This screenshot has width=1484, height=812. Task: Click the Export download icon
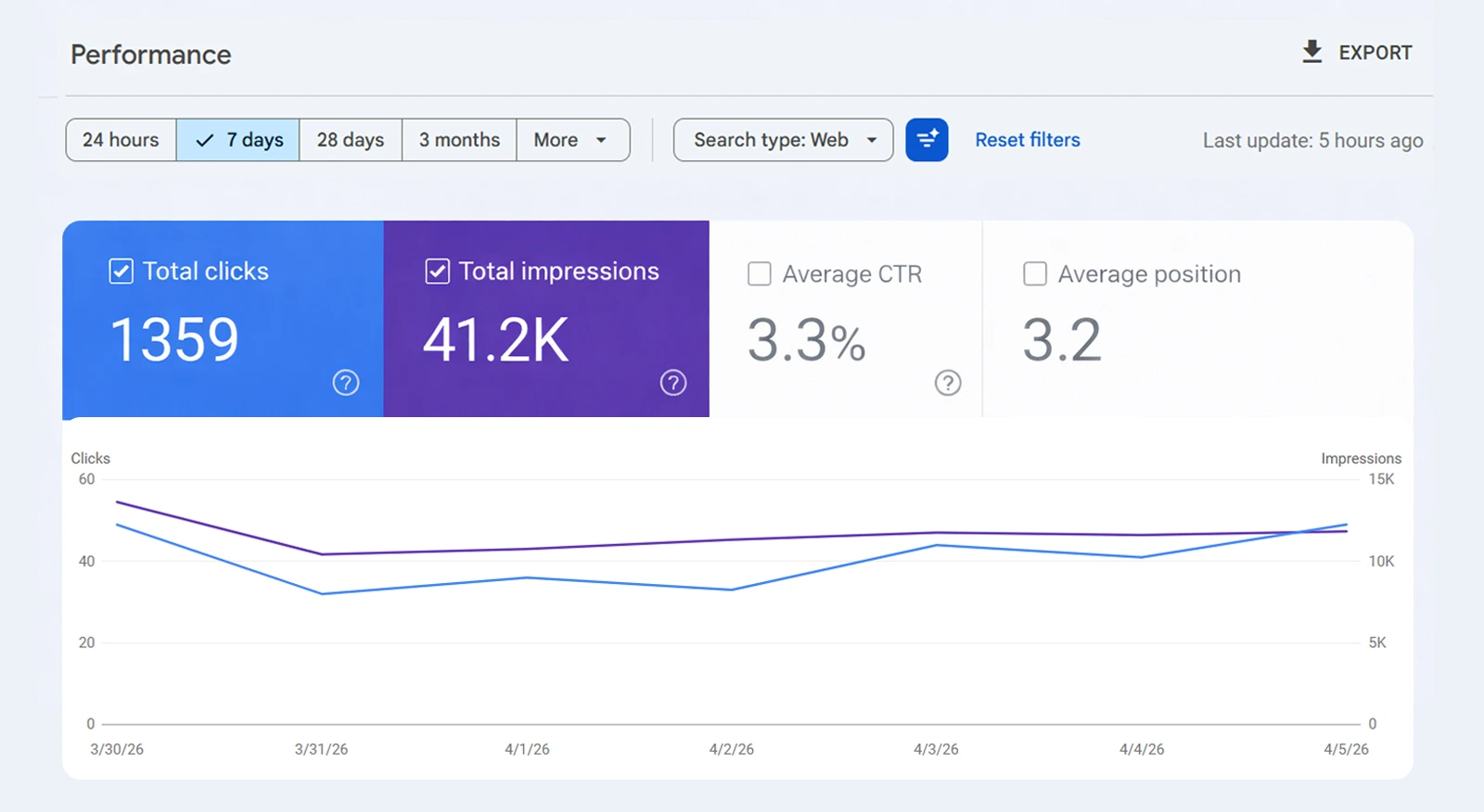point(1311,52)
